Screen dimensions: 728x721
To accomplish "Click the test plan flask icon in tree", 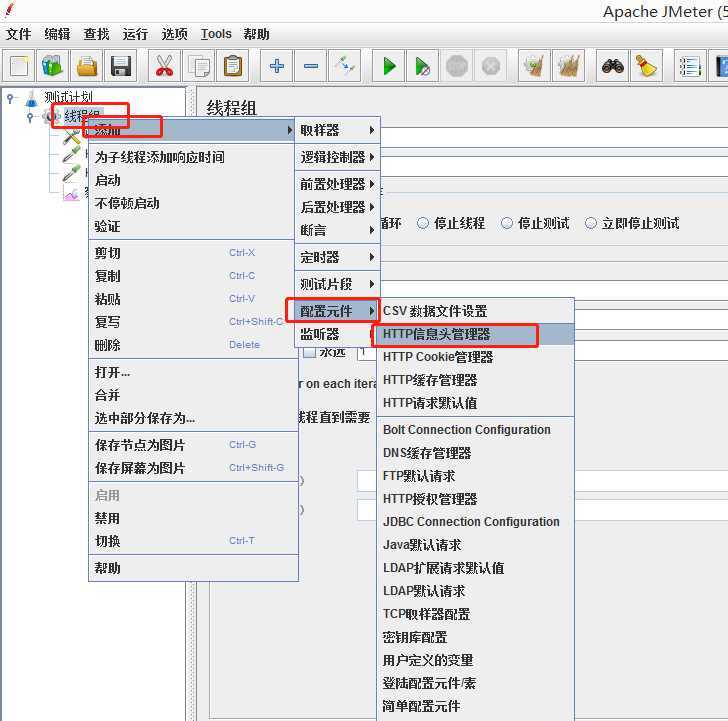I will pyautogui.click(x=31, y=98).
